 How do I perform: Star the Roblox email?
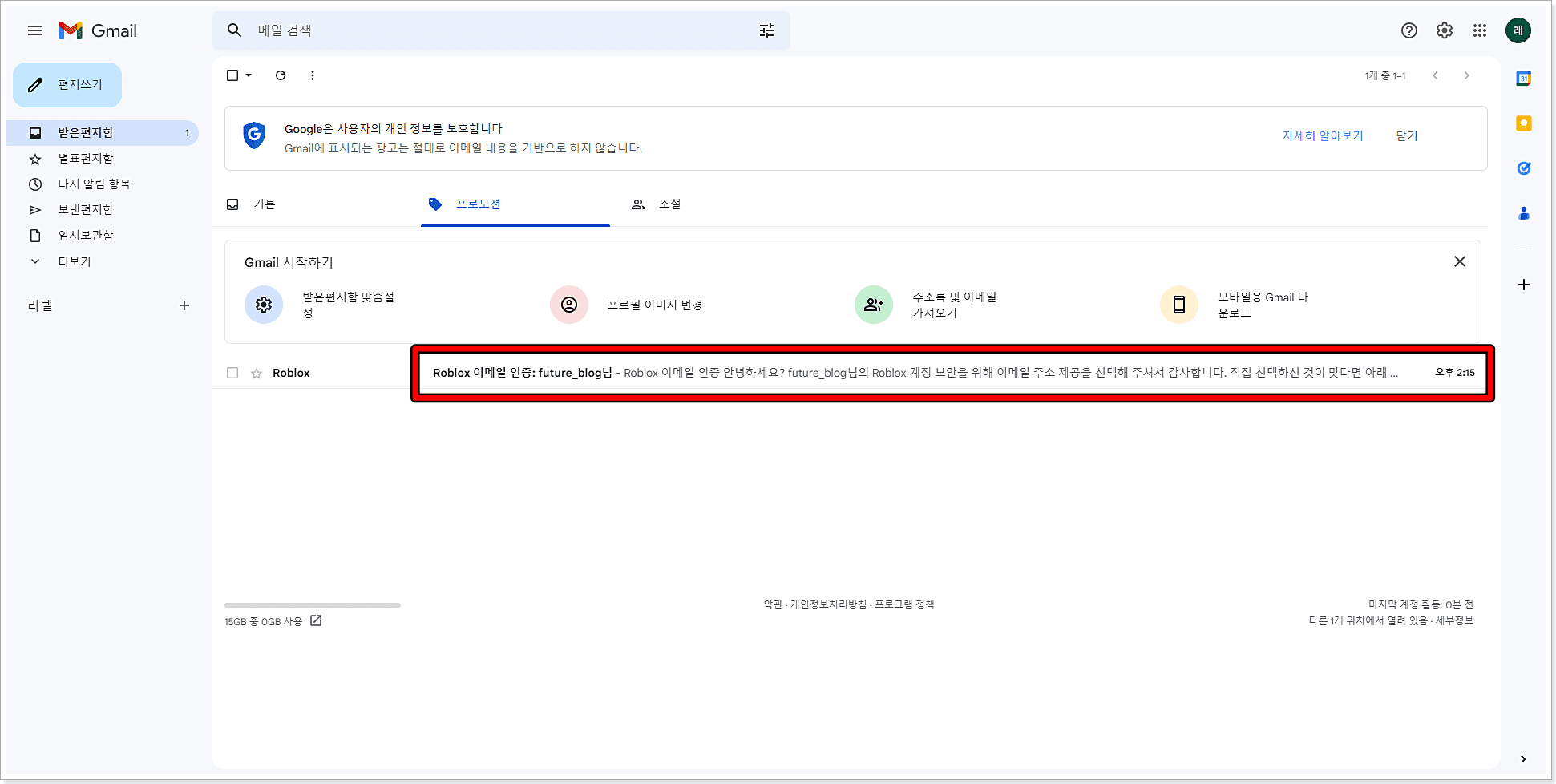[x=257, y=372]
